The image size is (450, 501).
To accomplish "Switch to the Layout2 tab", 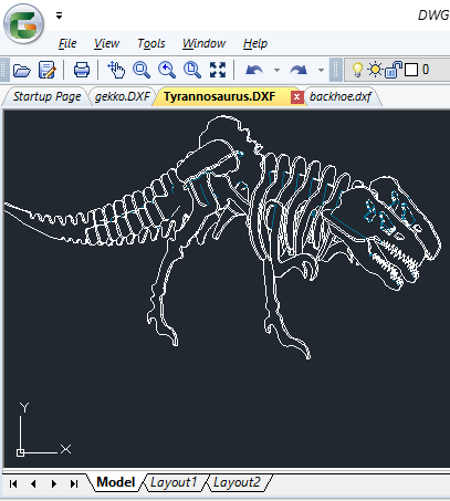I will [x=237, y=482].
